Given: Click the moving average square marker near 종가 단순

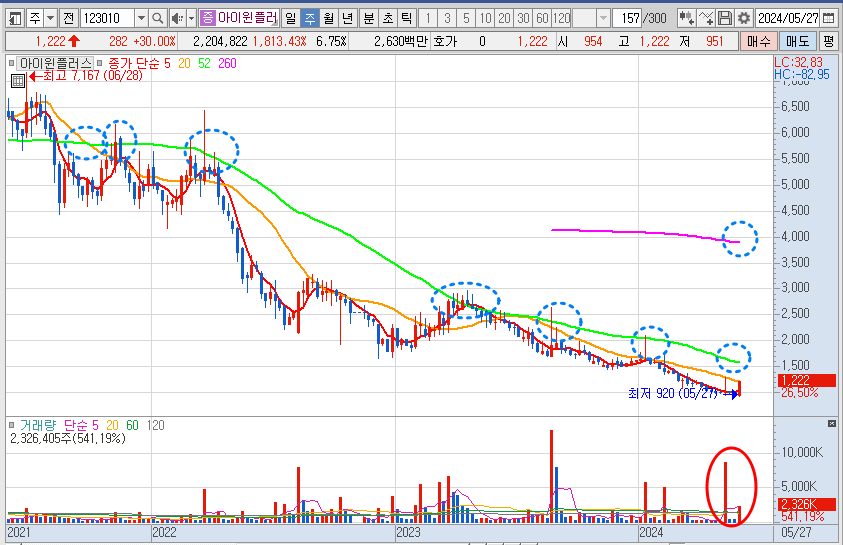Looking at the screenshot, I should tap(99, 63).
